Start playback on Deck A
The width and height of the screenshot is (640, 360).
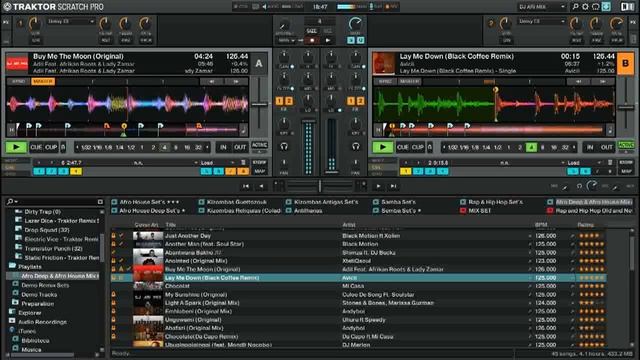pyautogui.click(x=16, y=147)
